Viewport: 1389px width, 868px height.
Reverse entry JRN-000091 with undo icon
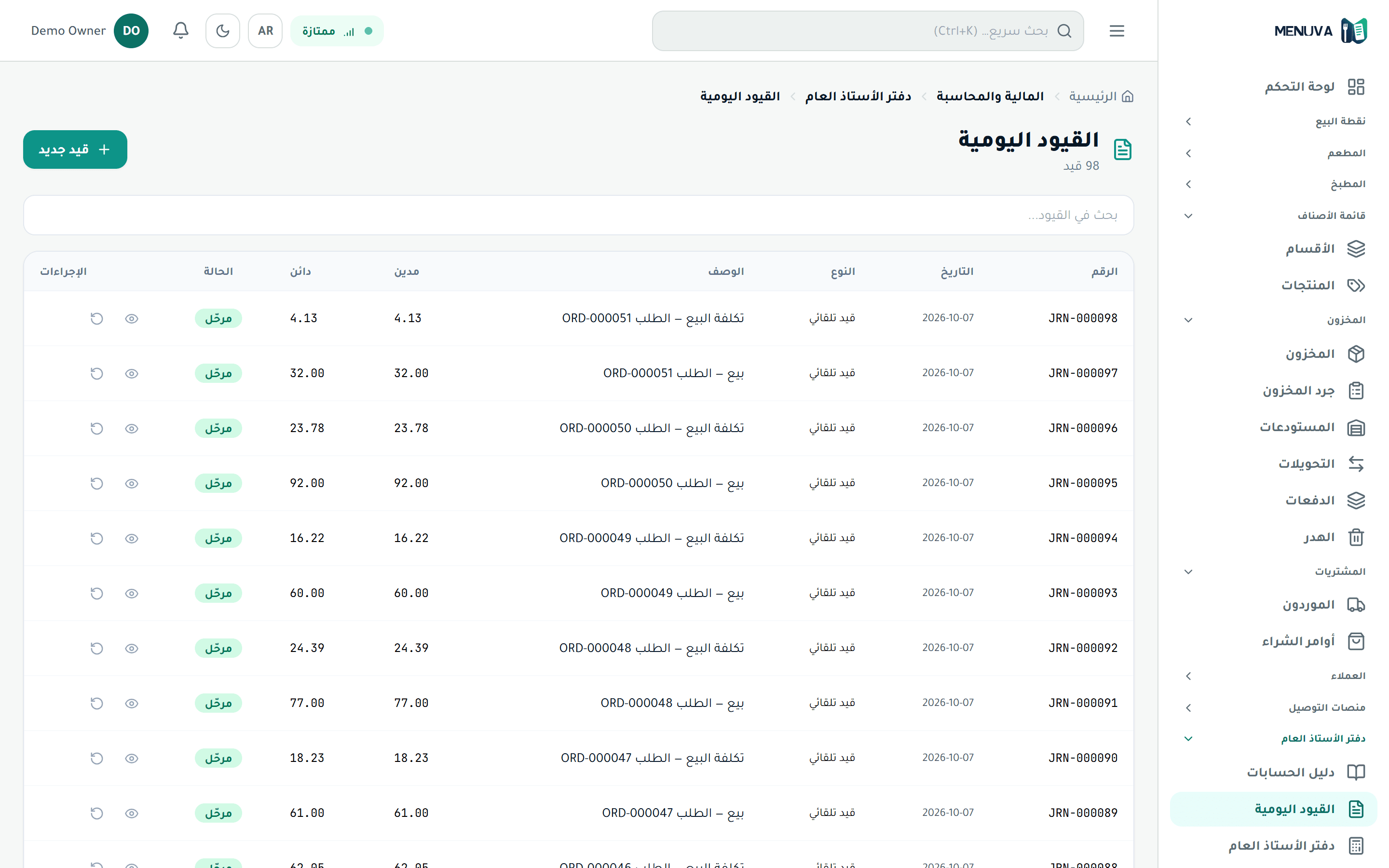point(96,703)
